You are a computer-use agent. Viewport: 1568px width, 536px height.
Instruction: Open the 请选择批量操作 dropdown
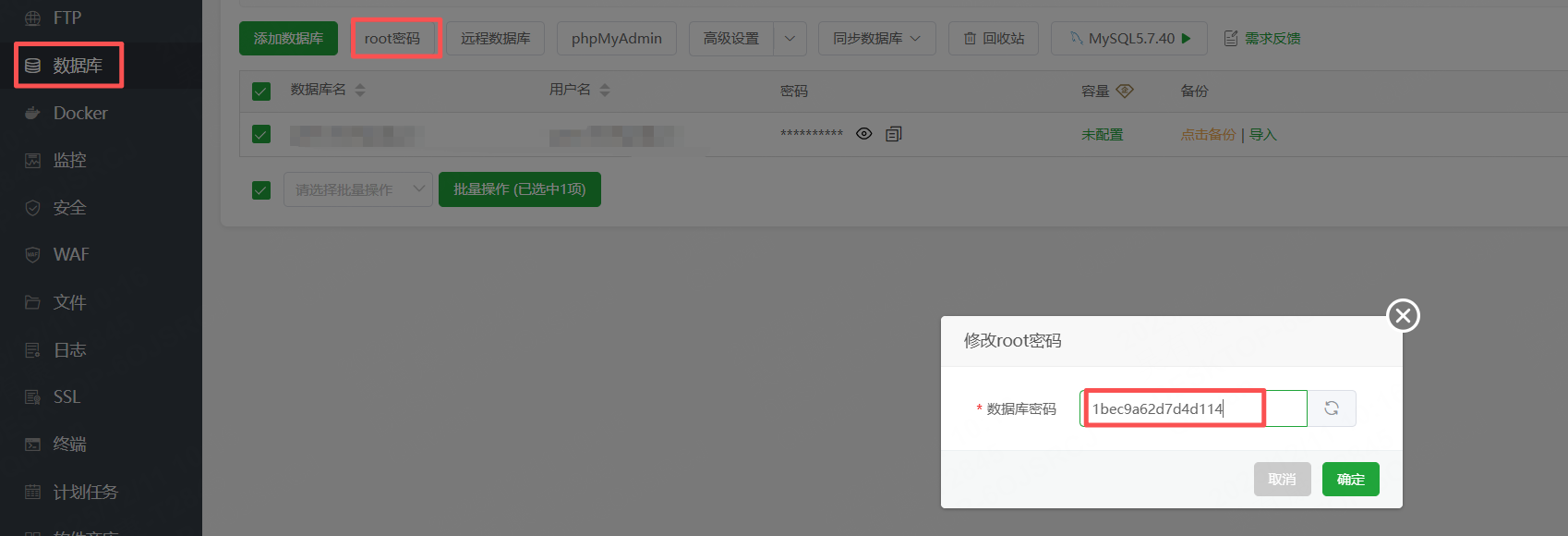[x=358, y=189]
